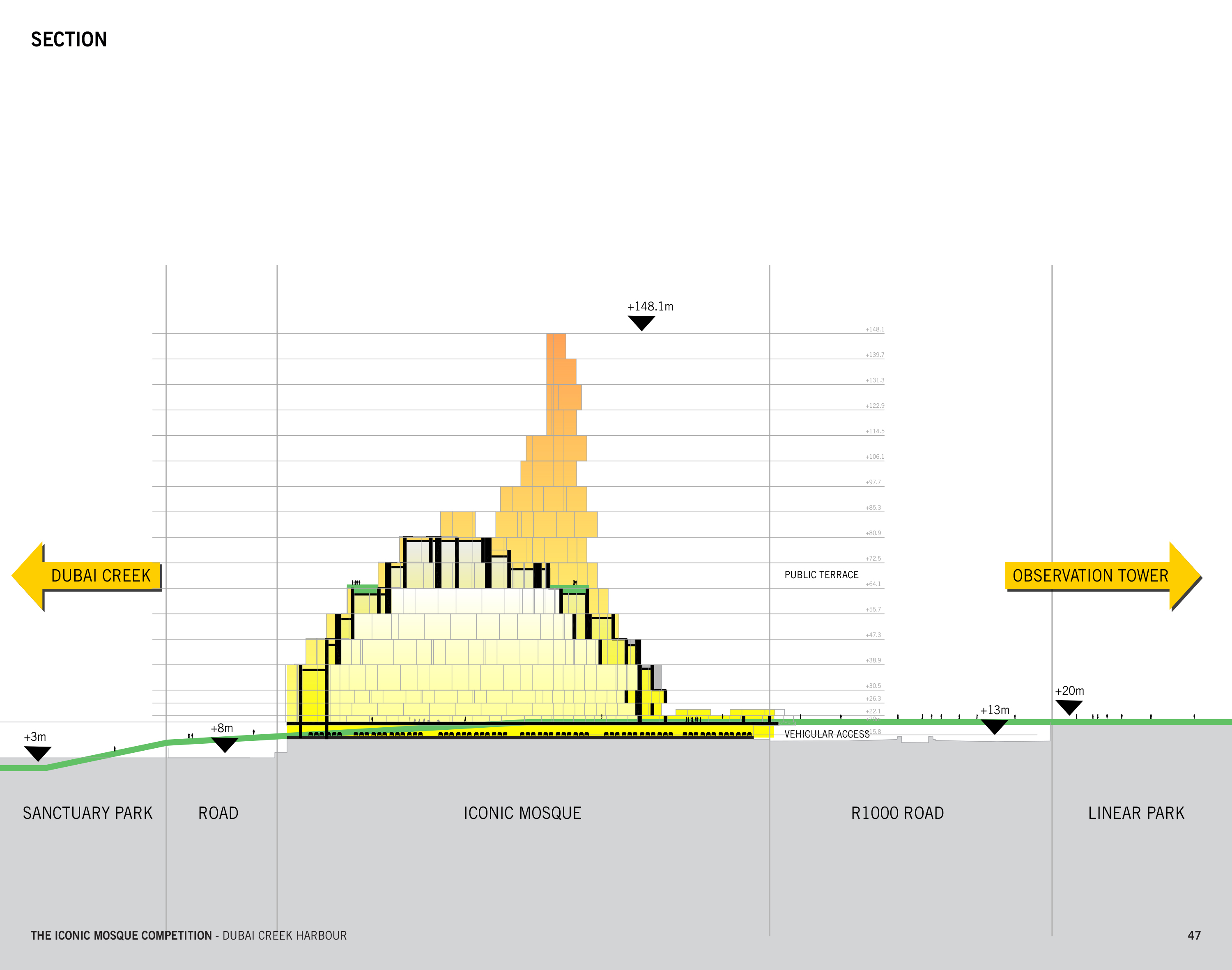Image resolution: width=1232 pixels, height=970 pixels.
Task: Select the +97.7 grid level label
Action: [873, 482]
